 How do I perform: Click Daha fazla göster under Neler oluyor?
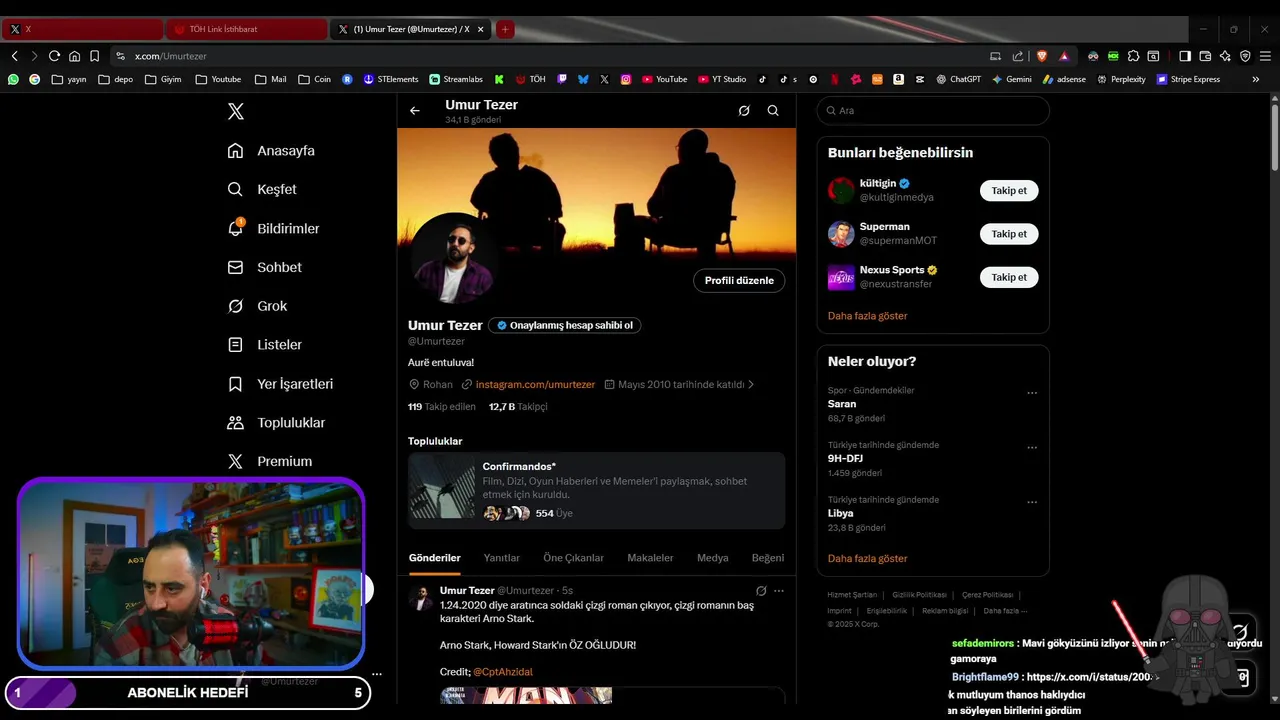(x=867, y=559)
